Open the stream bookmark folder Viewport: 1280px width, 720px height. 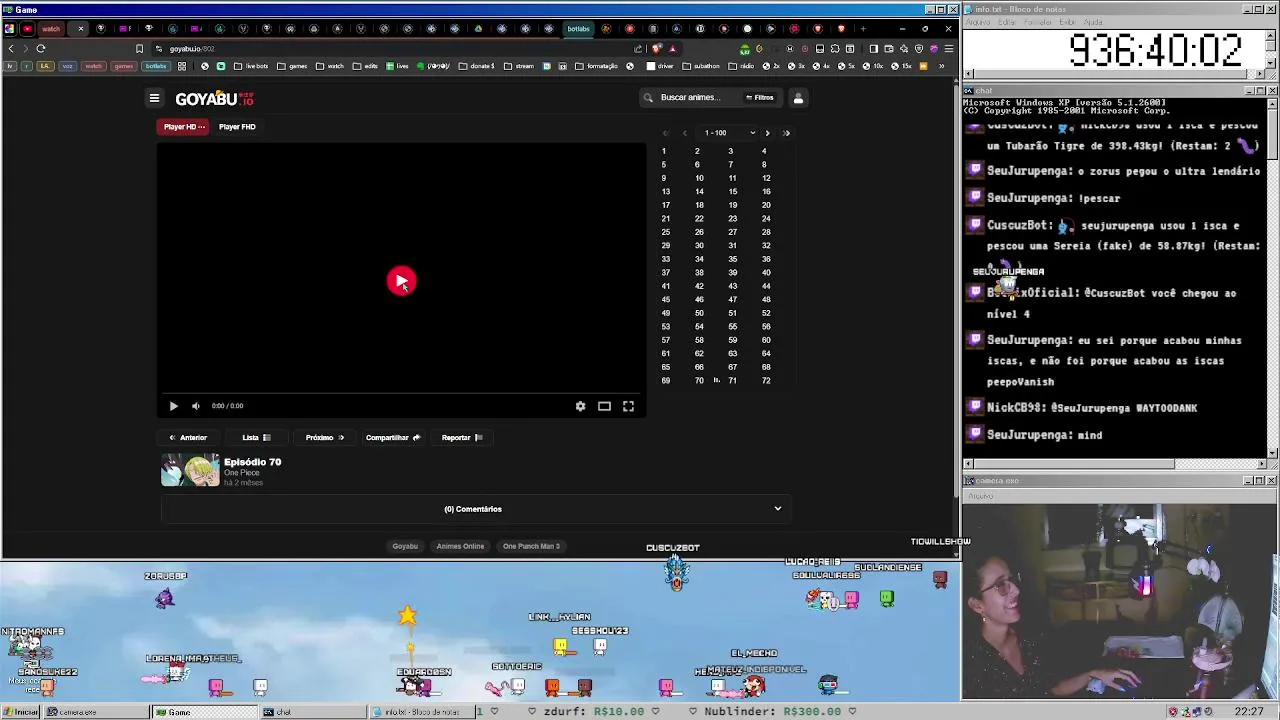[x=519, y=66]
